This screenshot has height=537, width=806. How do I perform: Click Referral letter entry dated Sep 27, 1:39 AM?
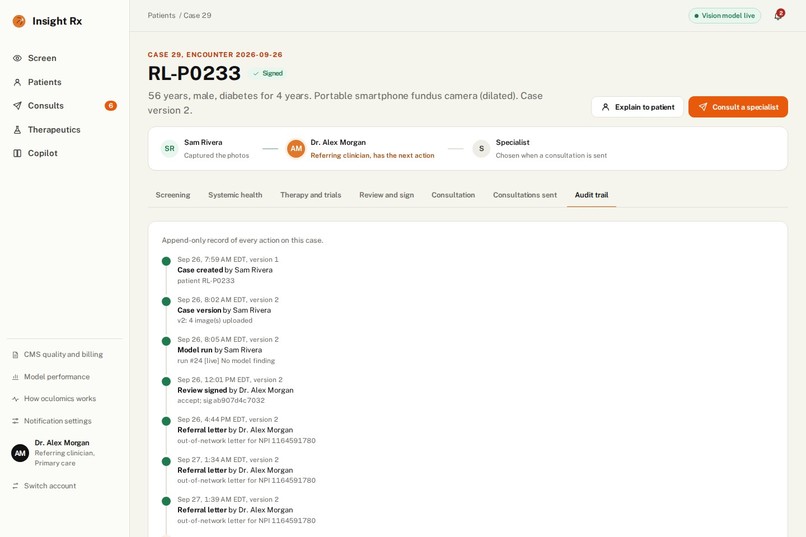247,510
